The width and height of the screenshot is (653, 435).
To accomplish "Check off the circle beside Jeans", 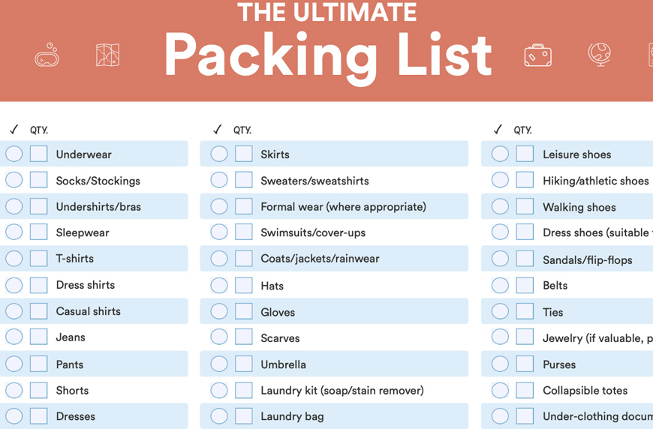I will pos(14,337).
